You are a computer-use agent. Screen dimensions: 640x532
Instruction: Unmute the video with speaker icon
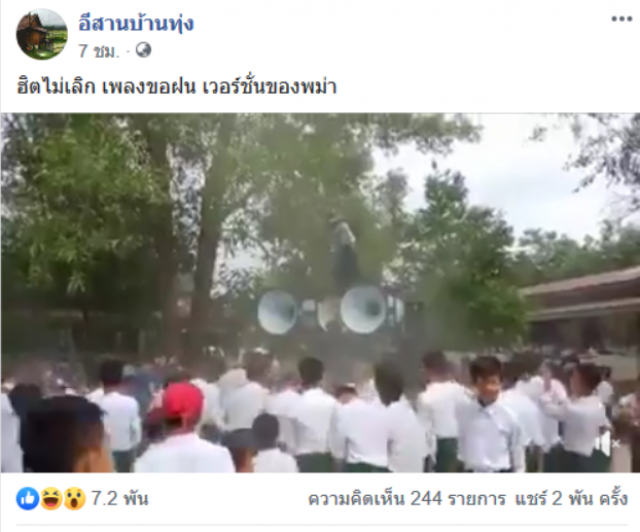click(x=609, y=443)
